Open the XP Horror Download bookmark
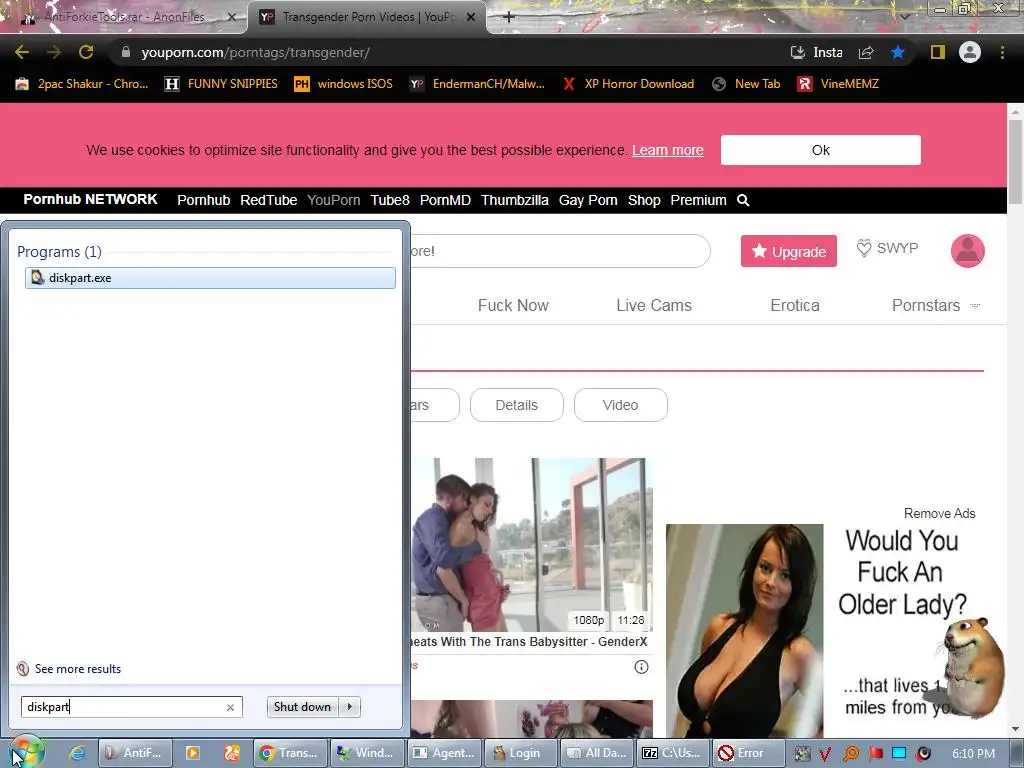 [628, 84]
